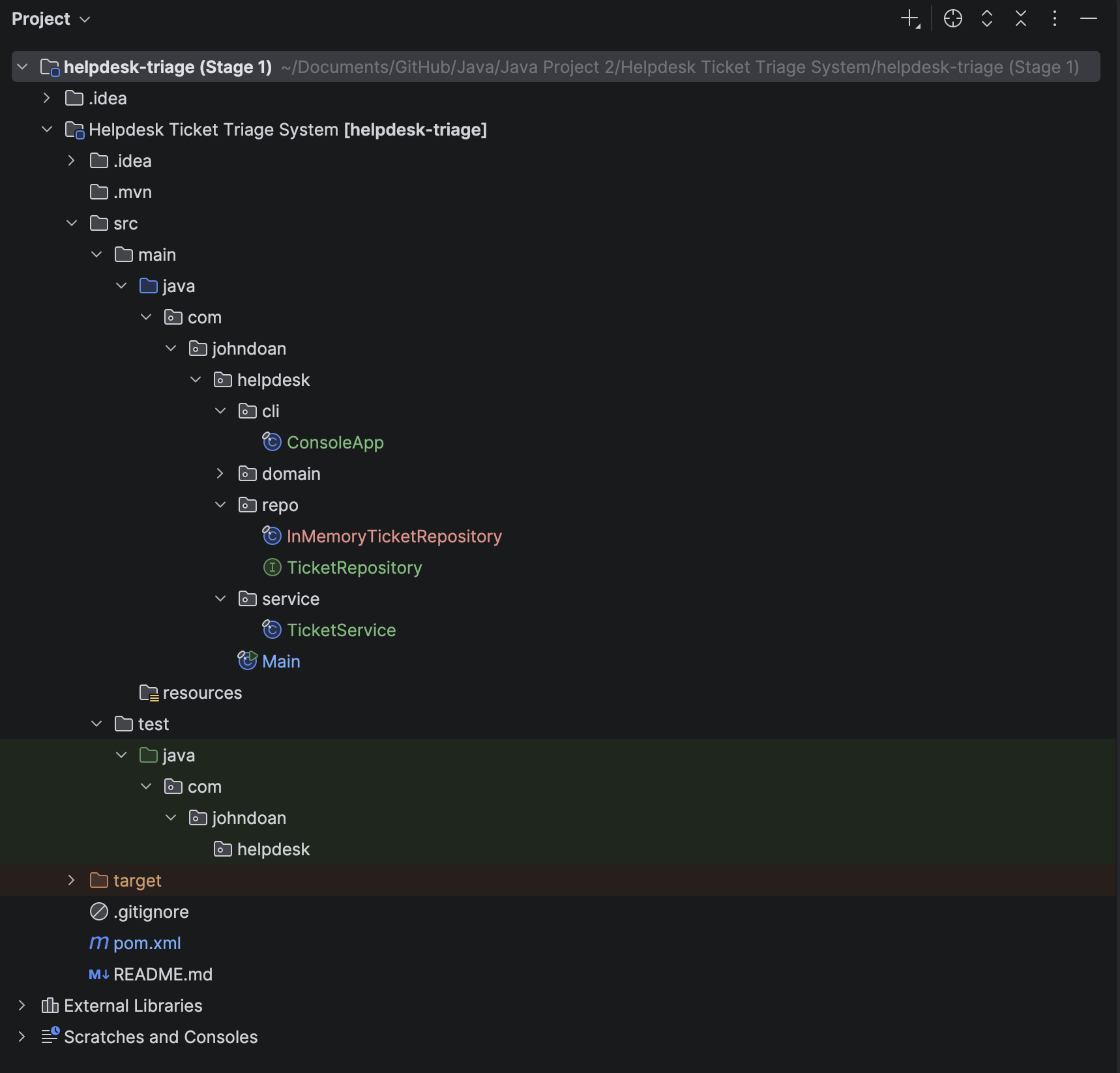
Task: Click the Expand All icon in toolbar
Action: click(x=986, y=19)
